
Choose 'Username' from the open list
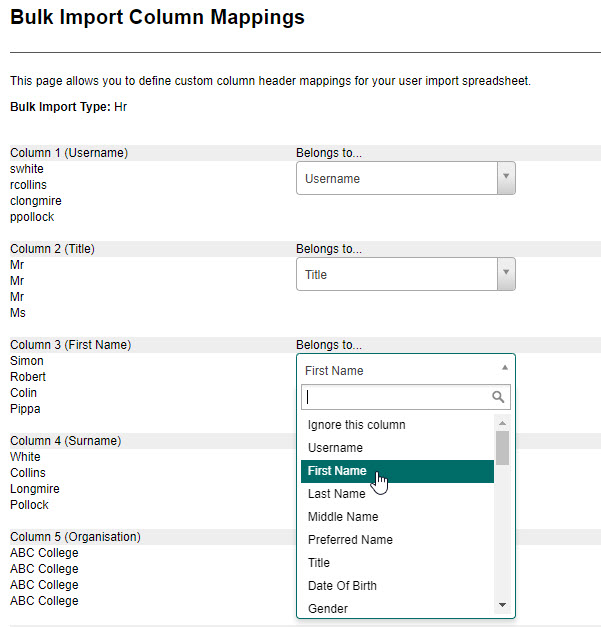[336, 448]
